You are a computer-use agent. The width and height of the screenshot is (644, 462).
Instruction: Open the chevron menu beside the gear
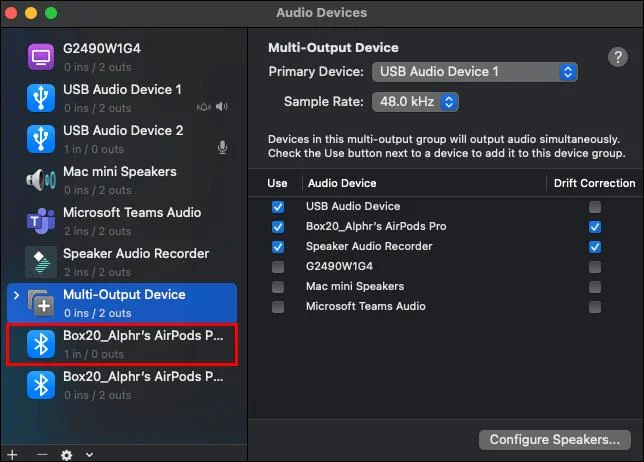[89, 455]
